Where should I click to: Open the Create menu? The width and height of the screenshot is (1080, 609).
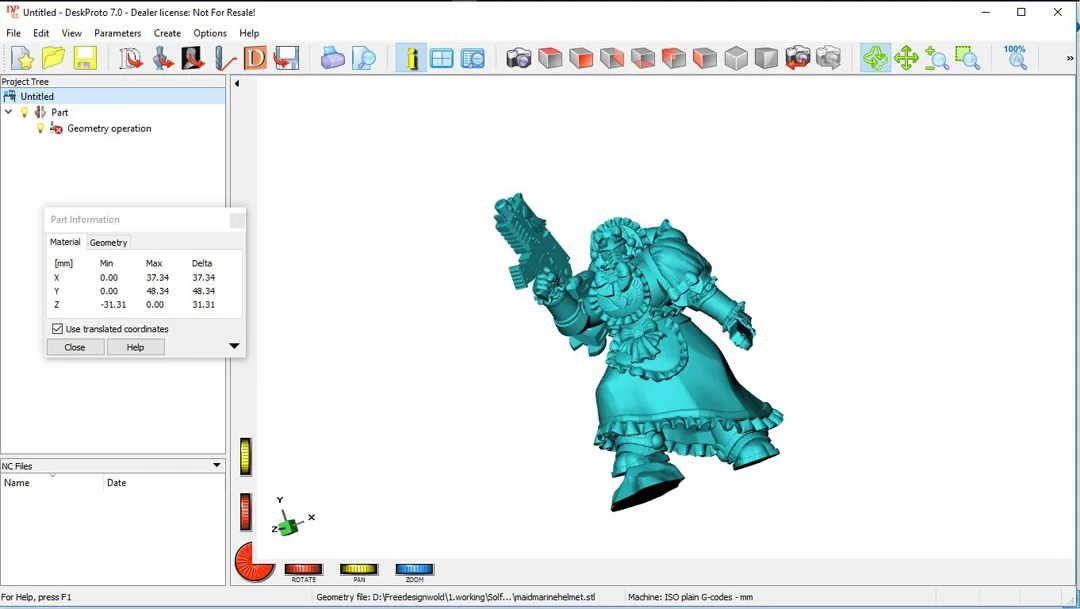[x=167, y=33]
